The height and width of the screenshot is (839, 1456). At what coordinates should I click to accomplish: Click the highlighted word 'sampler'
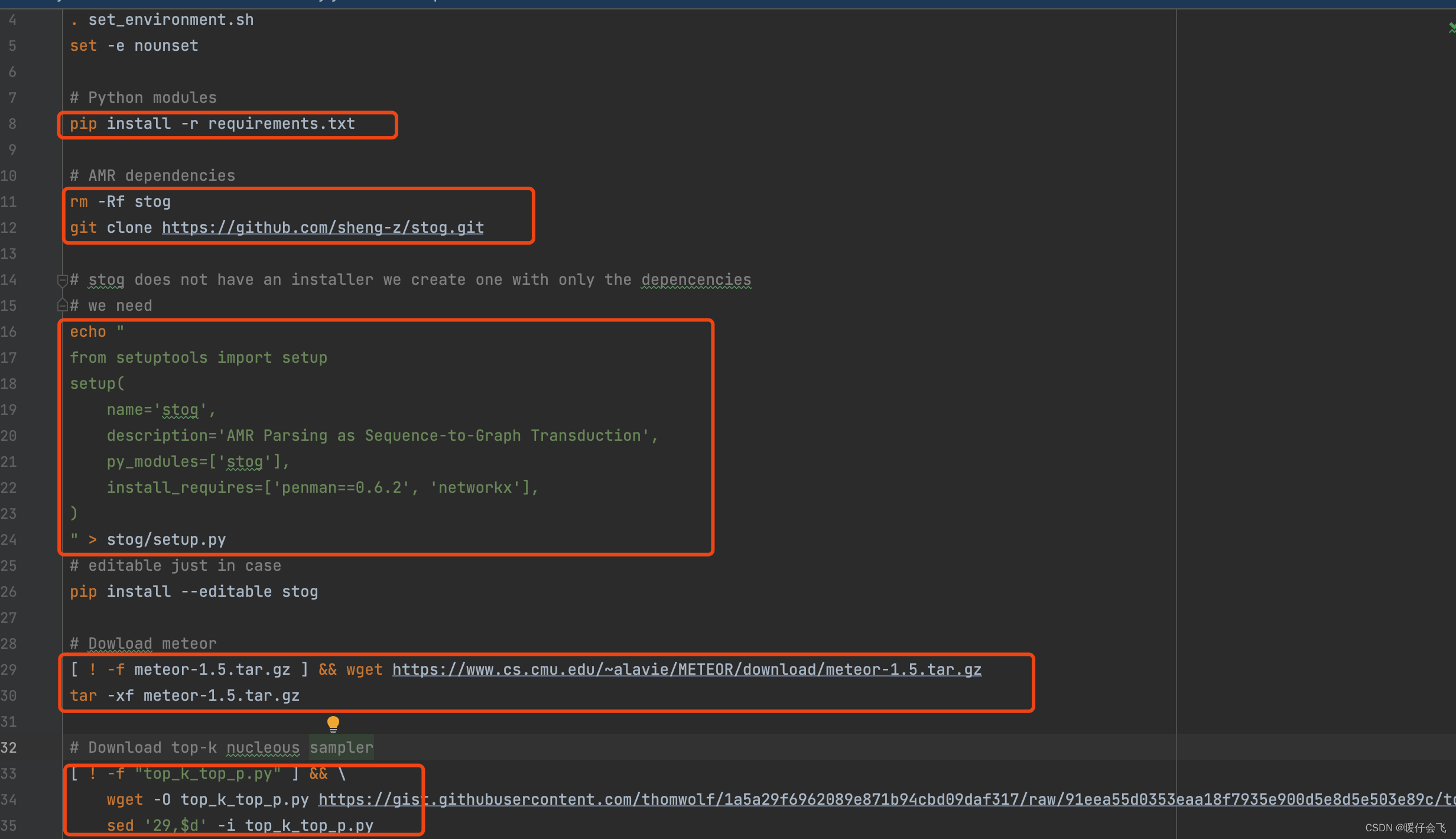(342, 747)
